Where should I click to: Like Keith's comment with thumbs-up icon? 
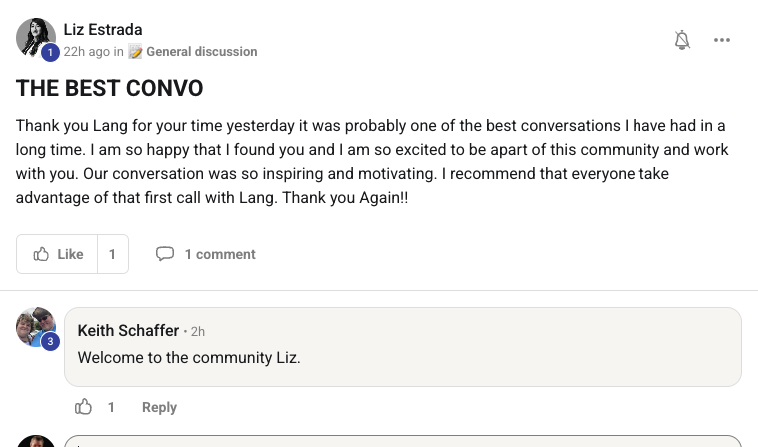(84, 407)
